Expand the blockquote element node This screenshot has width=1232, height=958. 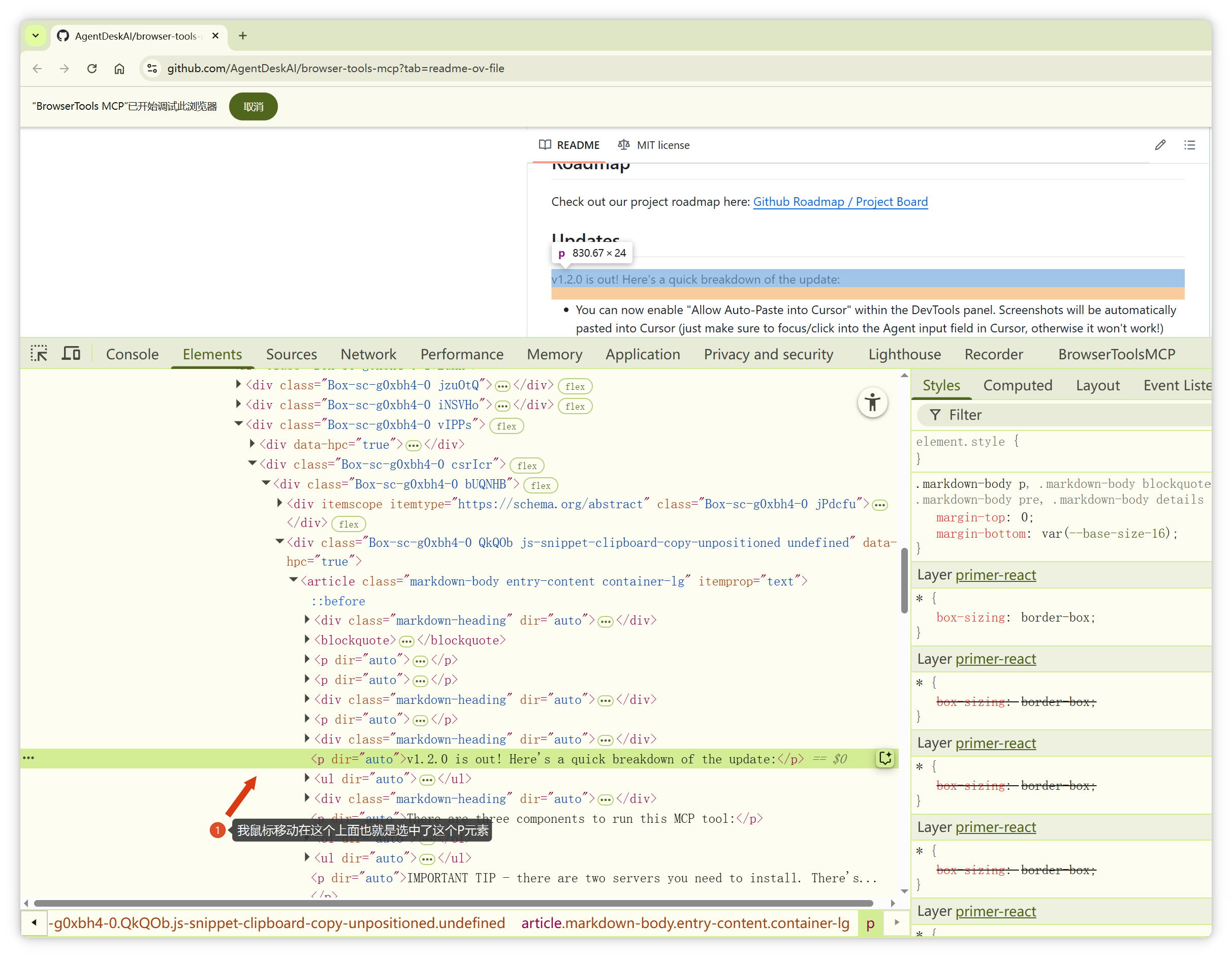(307, 639)
